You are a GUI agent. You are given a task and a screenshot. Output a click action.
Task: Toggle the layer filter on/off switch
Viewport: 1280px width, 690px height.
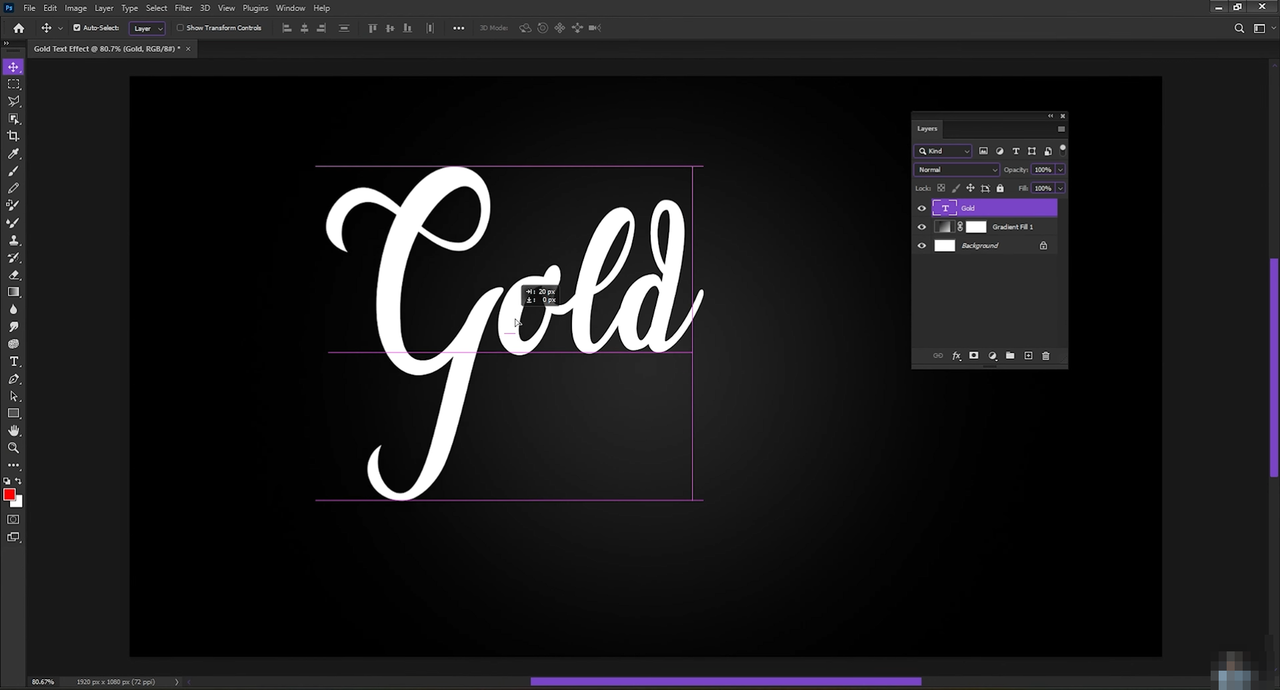pos(1062,149)
